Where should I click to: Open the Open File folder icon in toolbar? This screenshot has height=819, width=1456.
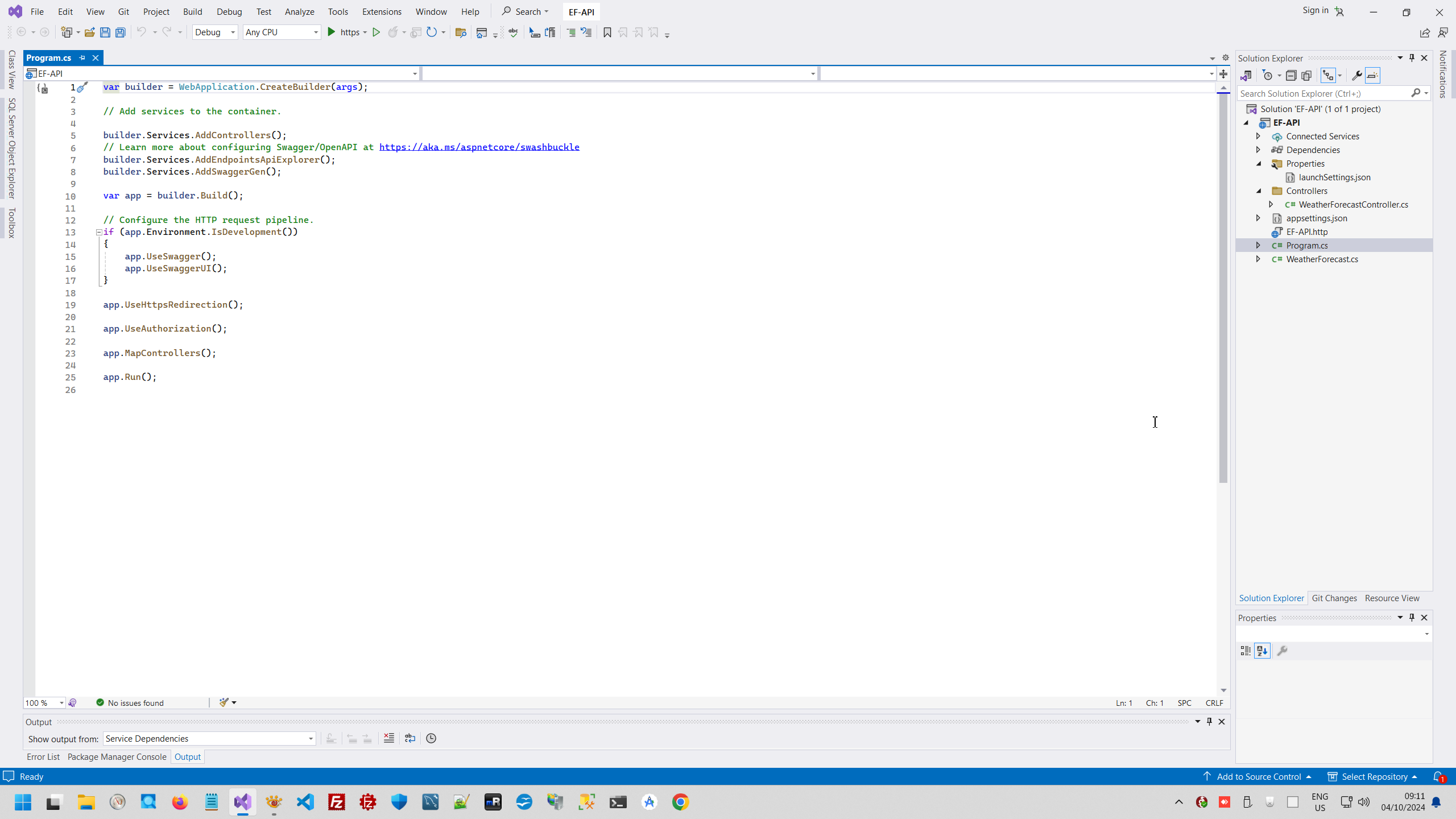pos(89,32)
